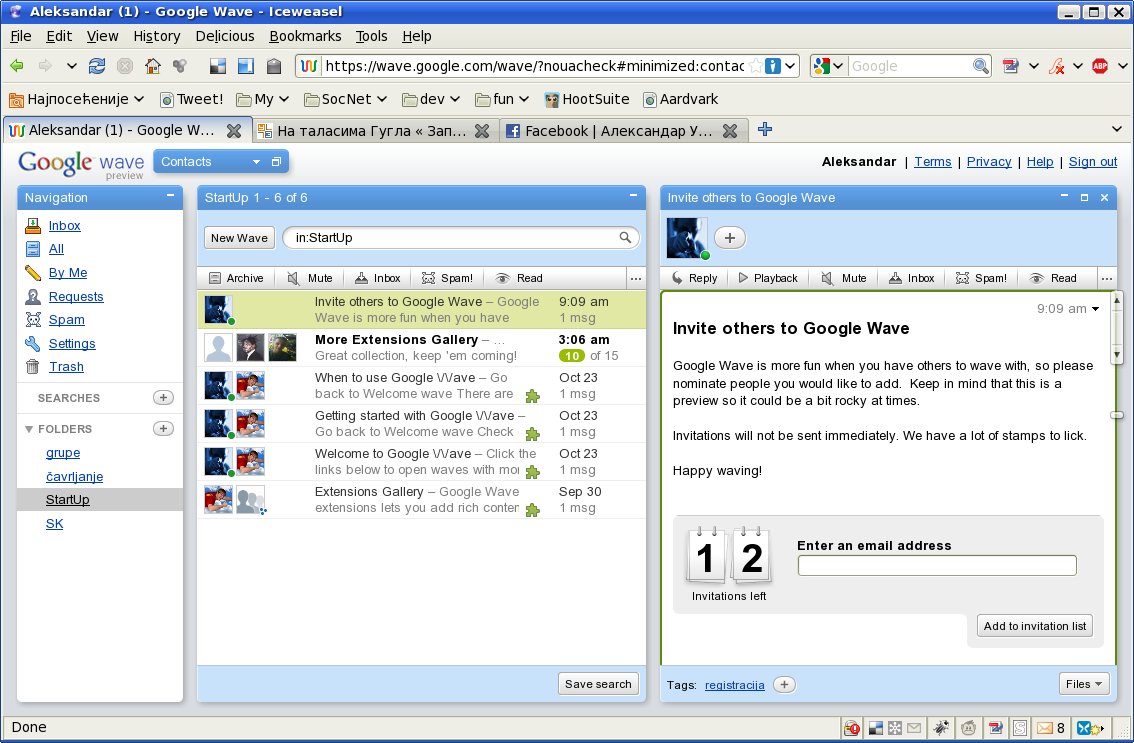Screen dimensions: 1134x743
Task: Go back with the browser back arrow
Action: 17,66
